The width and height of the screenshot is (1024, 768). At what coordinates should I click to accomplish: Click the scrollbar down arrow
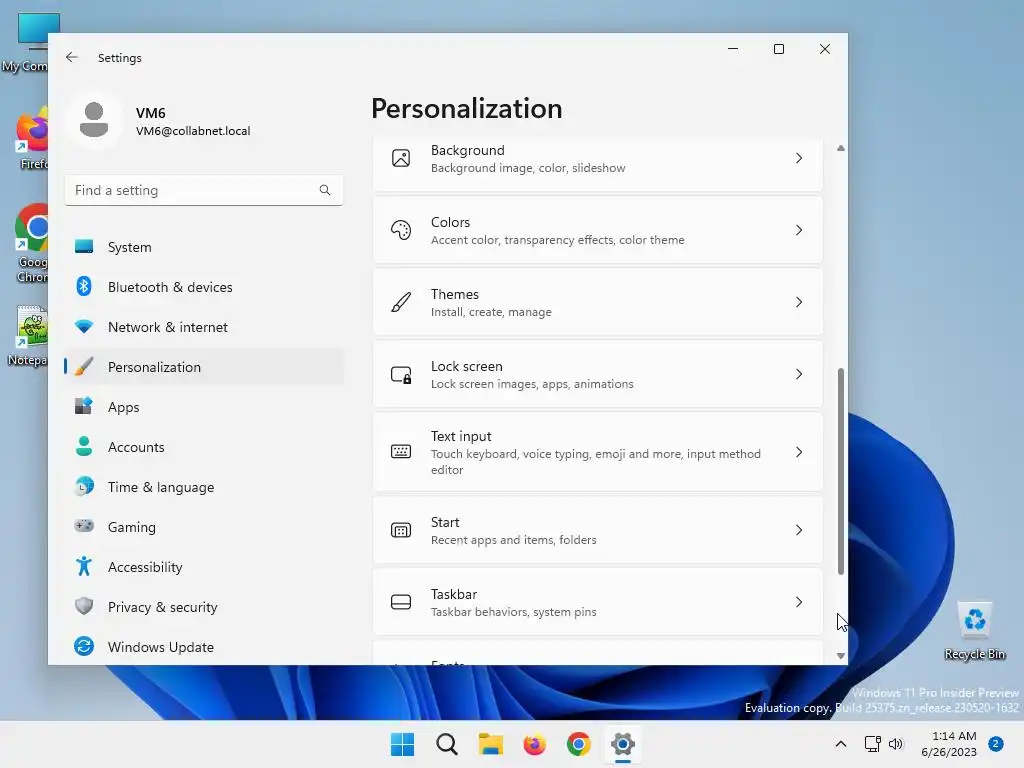click(x=840, y=656)
